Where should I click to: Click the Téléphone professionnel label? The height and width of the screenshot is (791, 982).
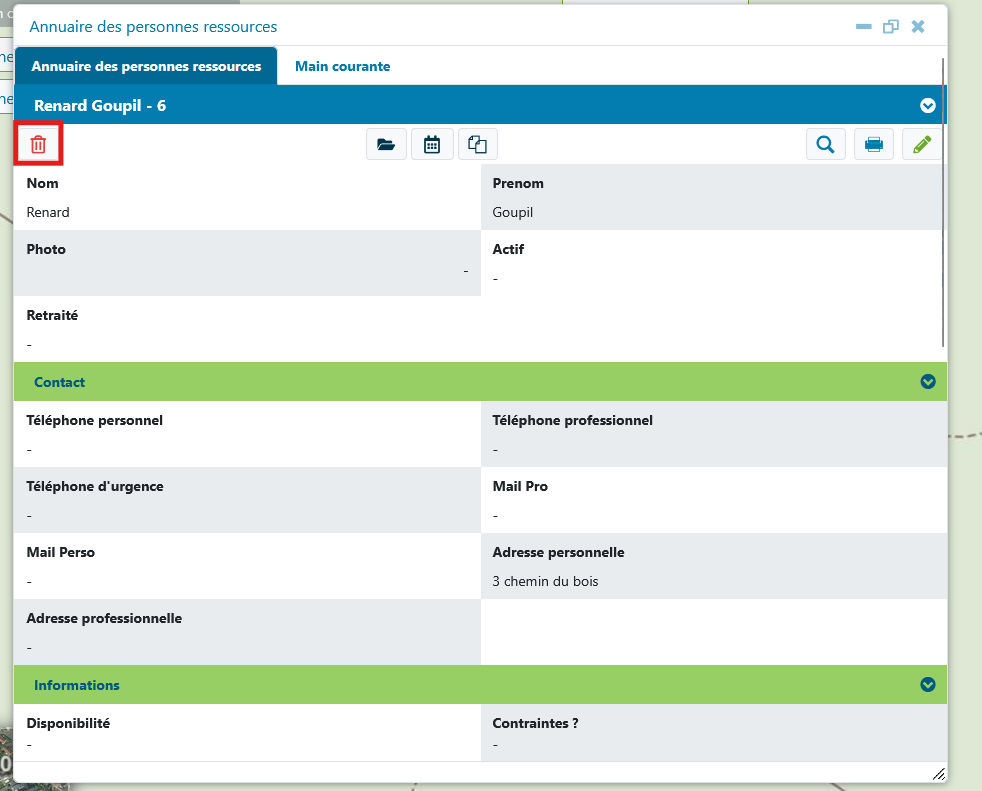tap(572, 420)
